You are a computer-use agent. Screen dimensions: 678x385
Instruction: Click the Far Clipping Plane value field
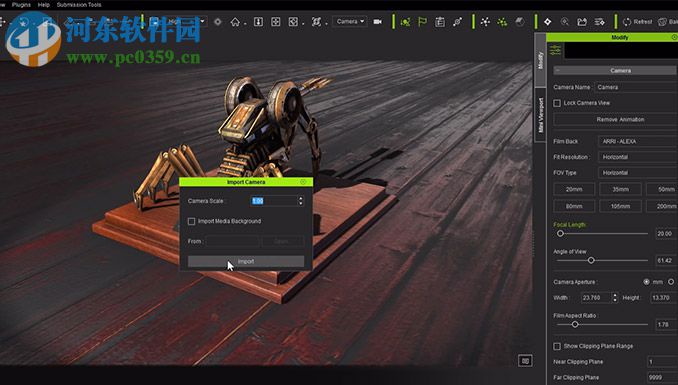662,377
